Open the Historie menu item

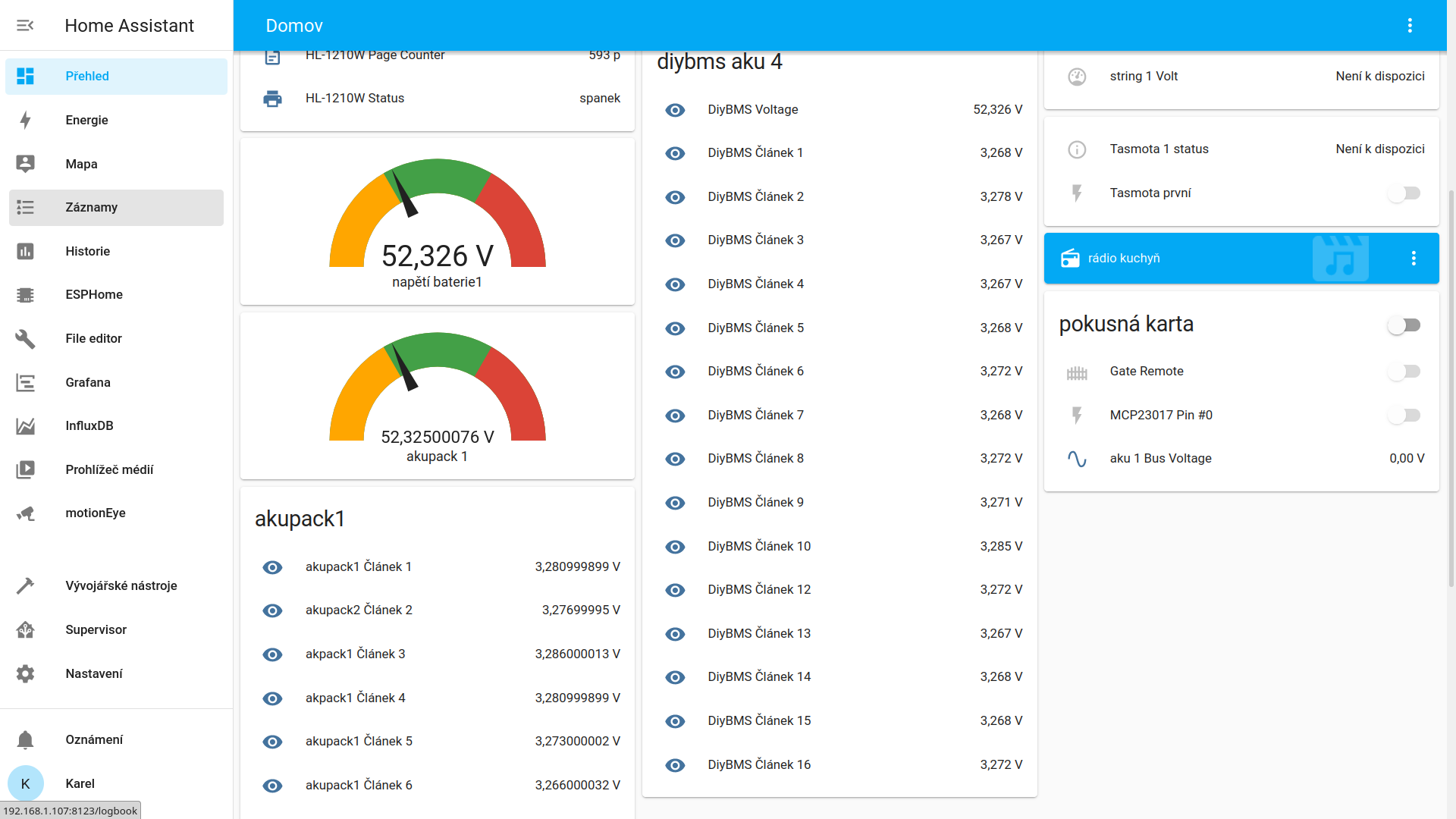[116, 251]
